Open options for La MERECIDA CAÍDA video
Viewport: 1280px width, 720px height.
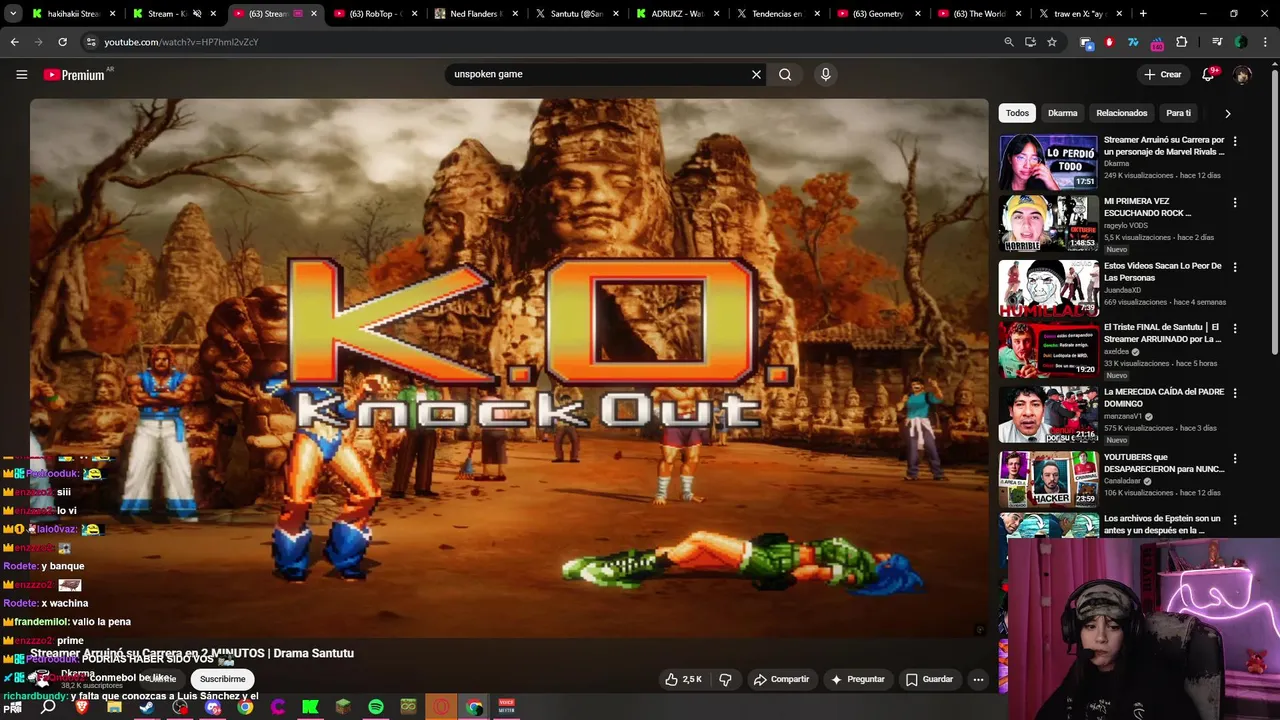point(1235,393)
